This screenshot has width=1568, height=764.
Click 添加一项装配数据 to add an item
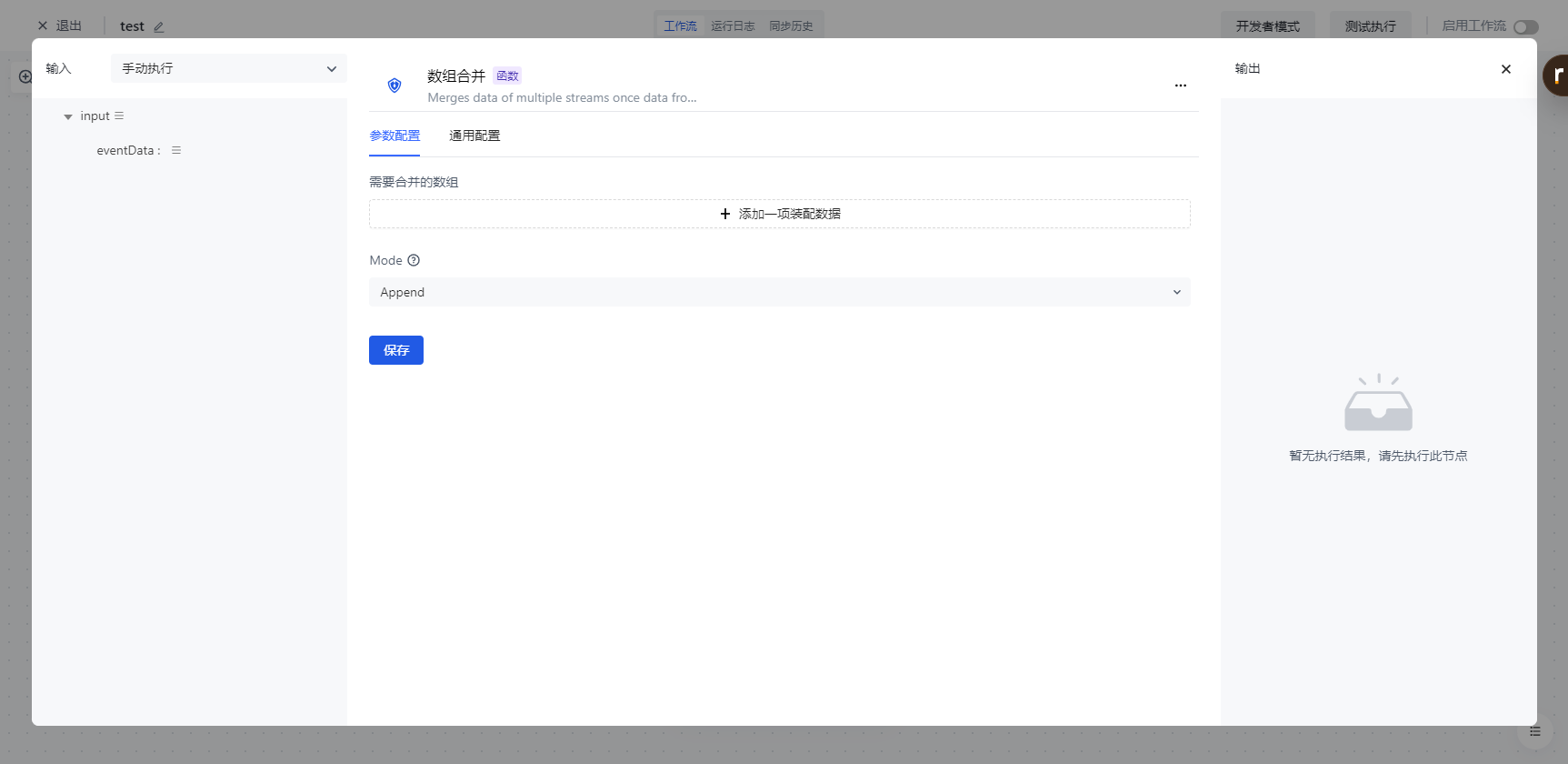(x=779, y=214)
